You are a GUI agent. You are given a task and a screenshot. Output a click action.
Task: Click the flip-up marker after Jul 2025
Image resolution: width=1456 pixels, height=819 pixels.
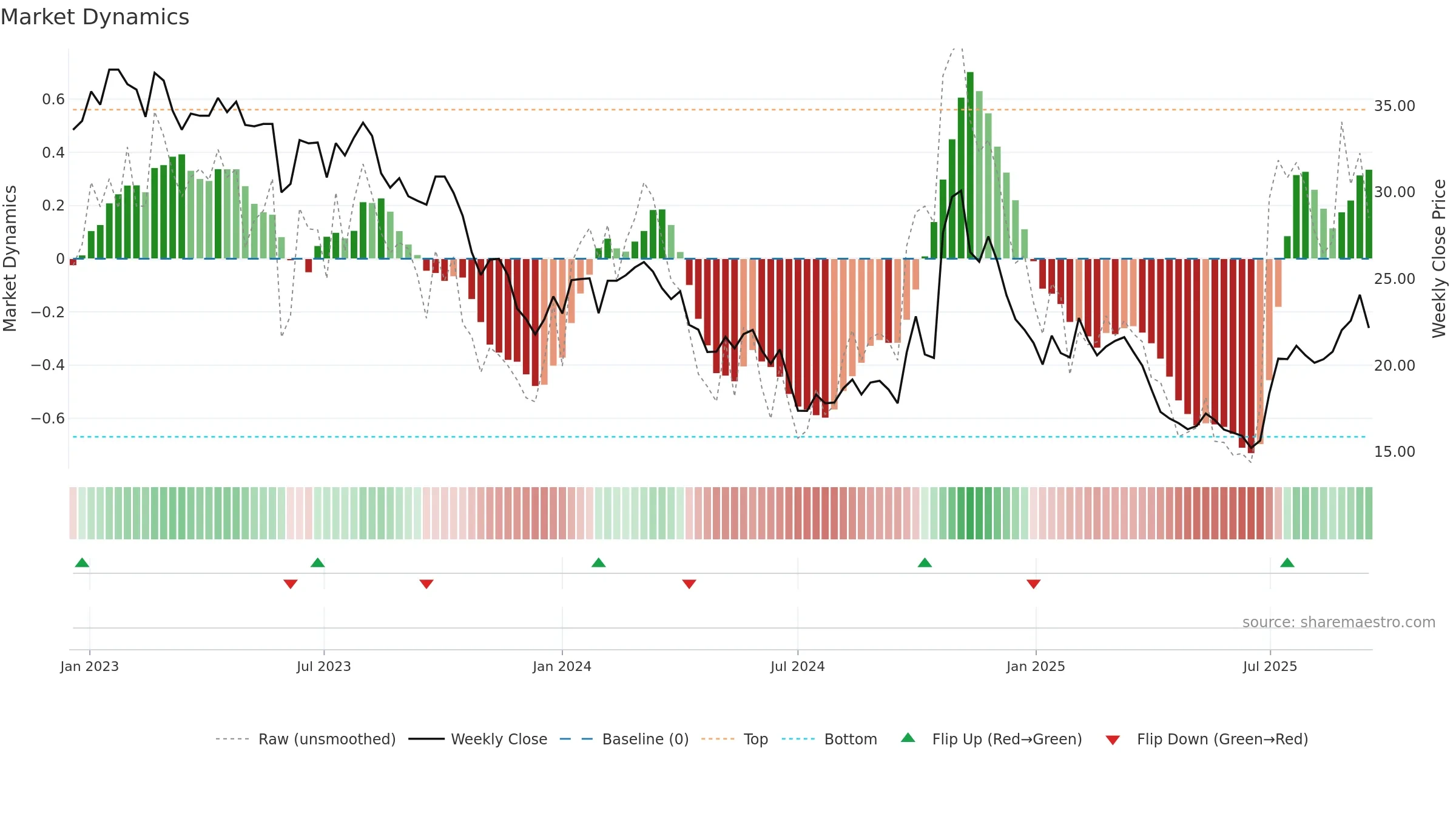click(x=1287, y=562)
